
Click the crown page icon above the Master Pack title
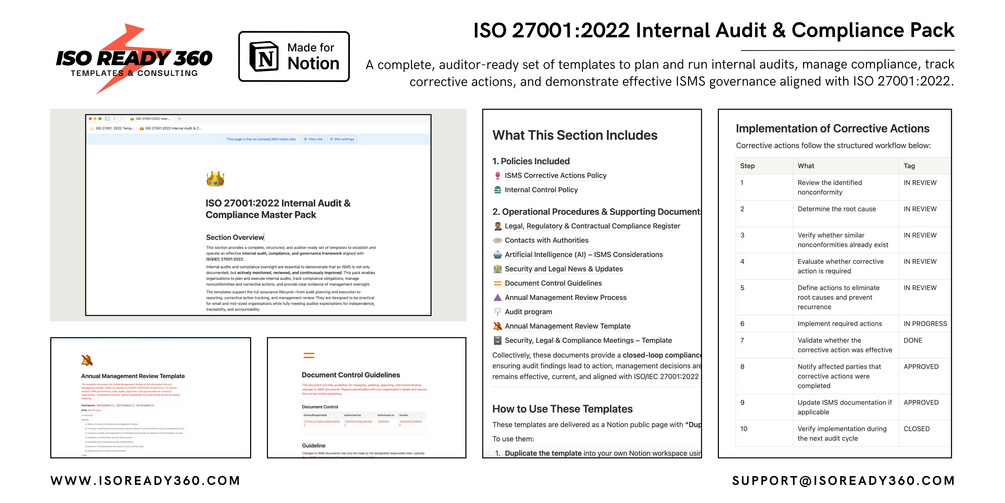pyautogui.click(x=215, y=179)
